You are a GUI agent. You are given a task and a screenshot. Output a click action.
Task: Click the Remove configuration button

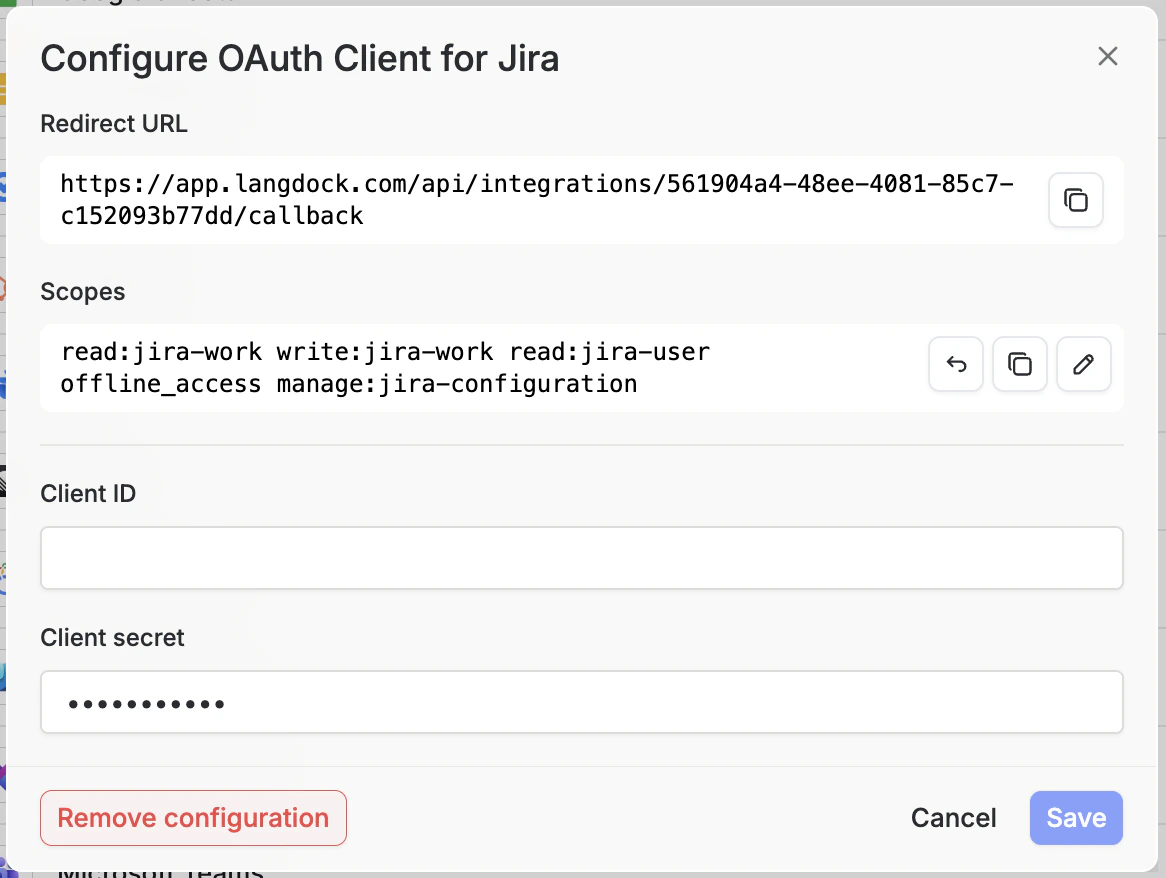coord(193,818)
